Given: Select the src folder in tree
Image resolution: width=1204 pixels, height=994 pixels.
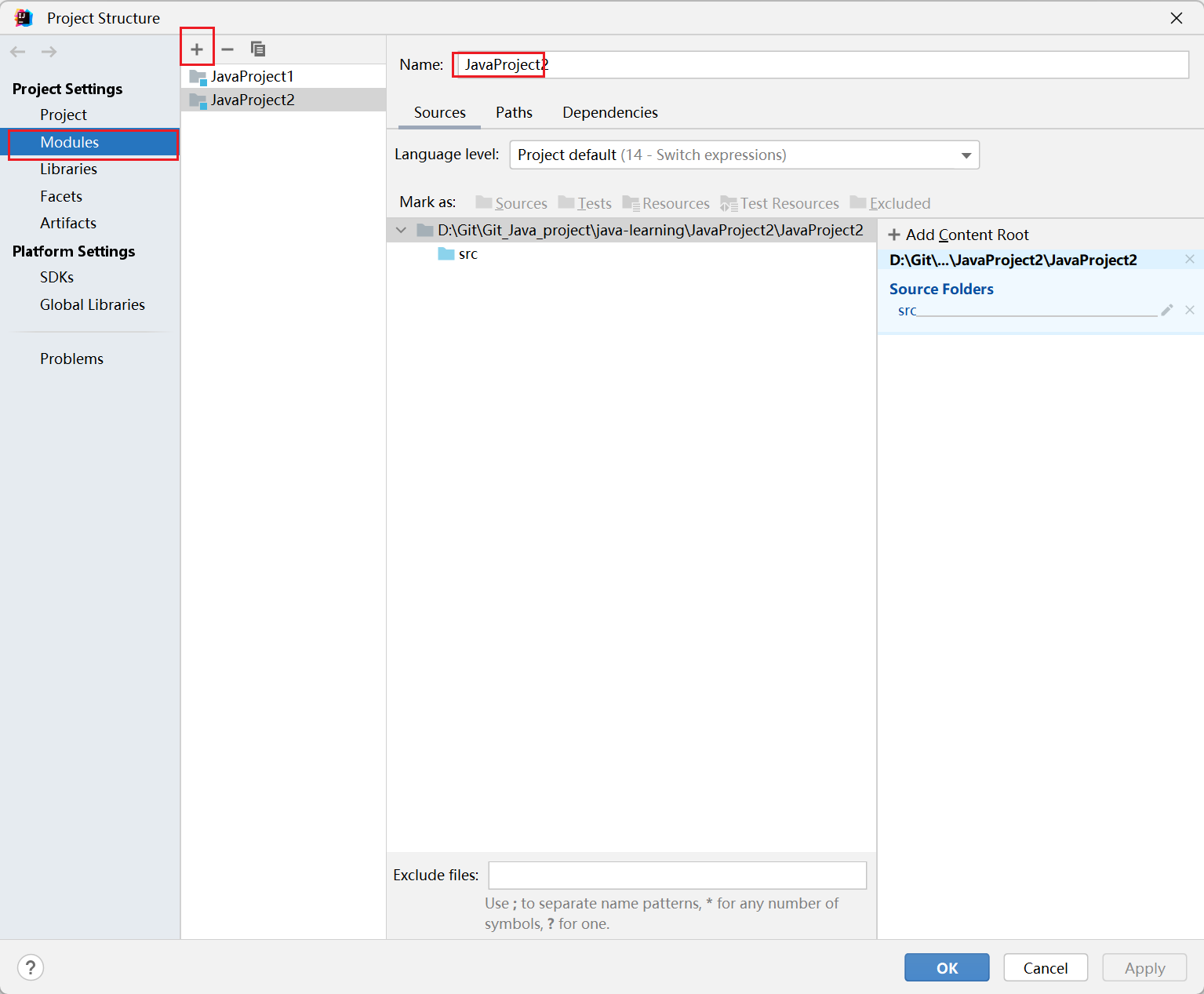Looking at the screenshot, I should [458, 253].
